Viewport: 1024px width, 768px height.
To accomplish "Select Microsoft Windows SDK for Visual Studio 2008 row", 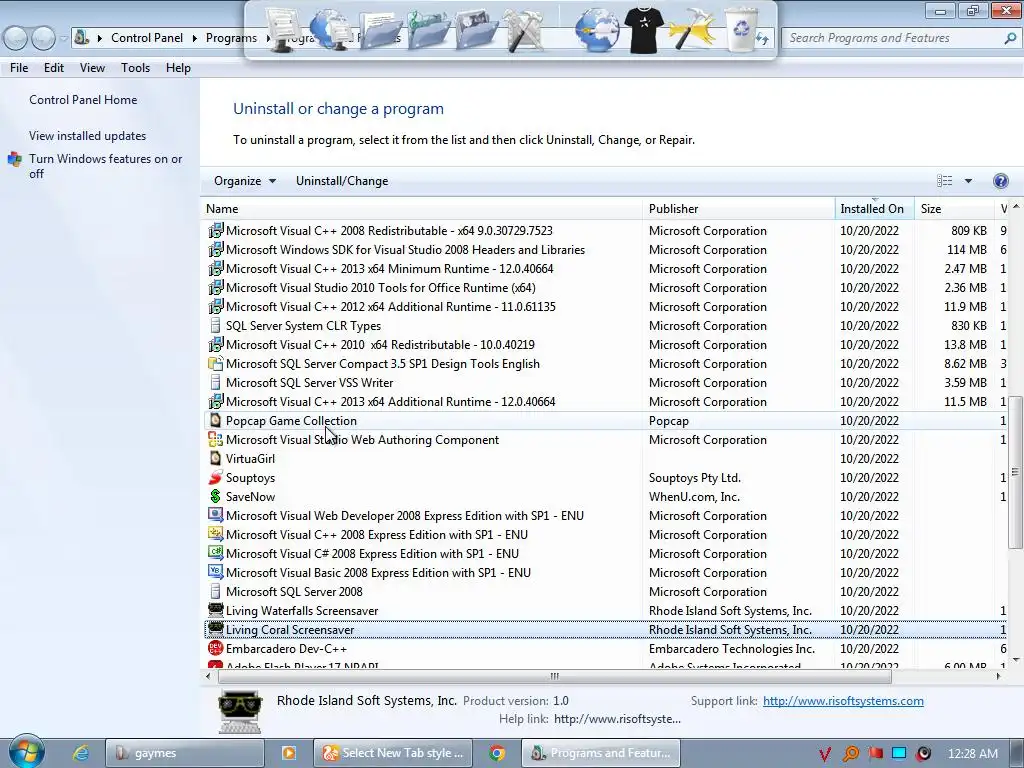I will (x=606, y=249).
